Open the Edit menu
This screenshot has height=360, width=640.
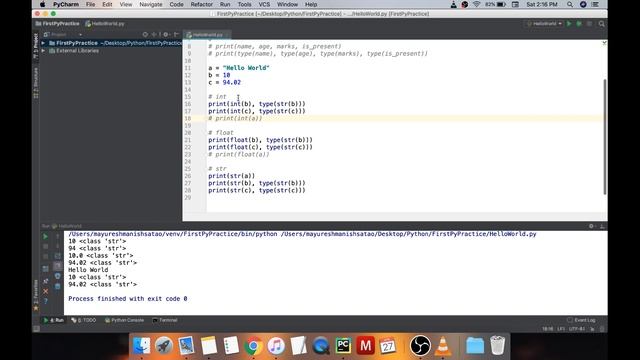click(x=107, y=4)
